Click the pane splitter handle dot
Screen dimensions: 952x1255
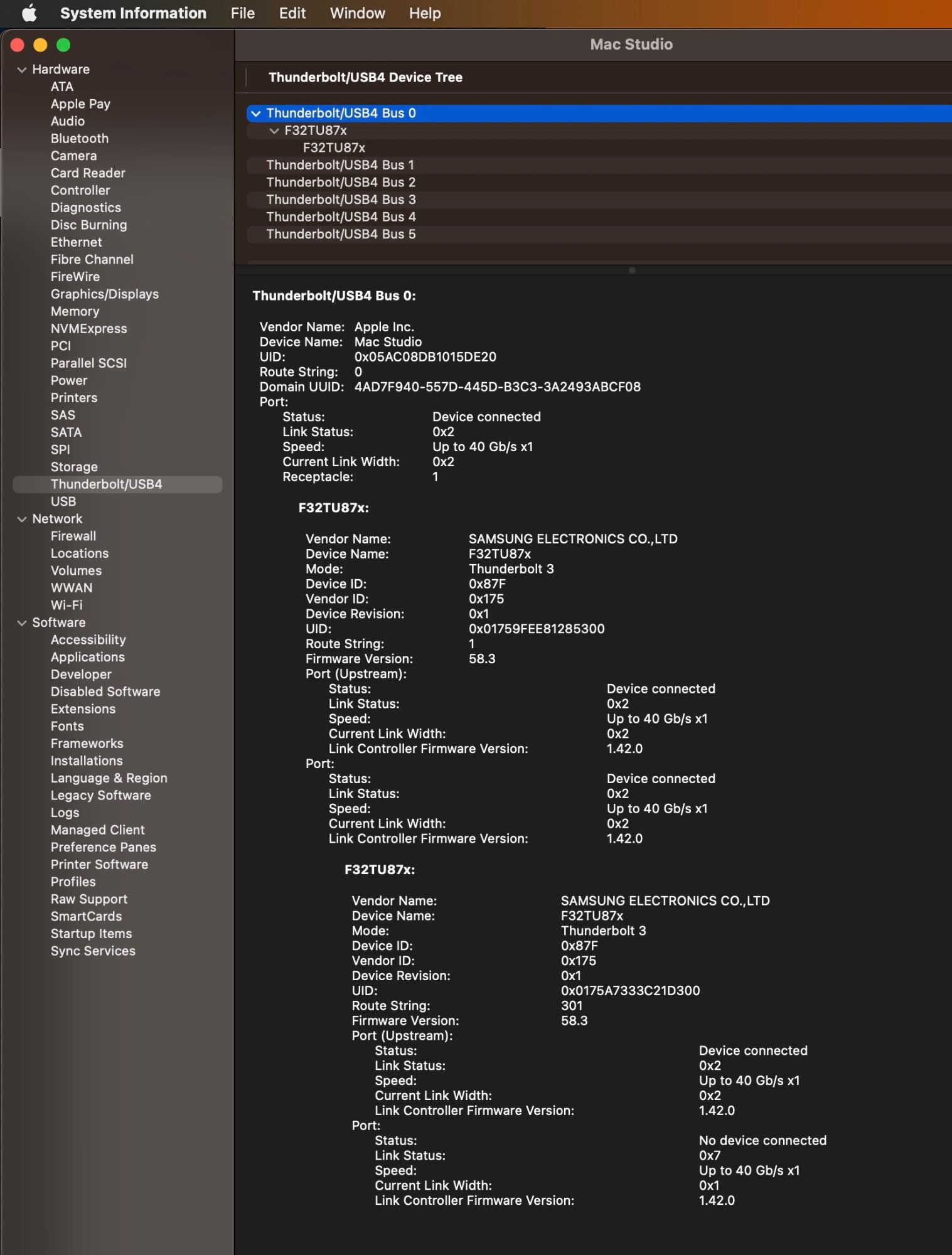pyautogui.click(x=632, y=270)
